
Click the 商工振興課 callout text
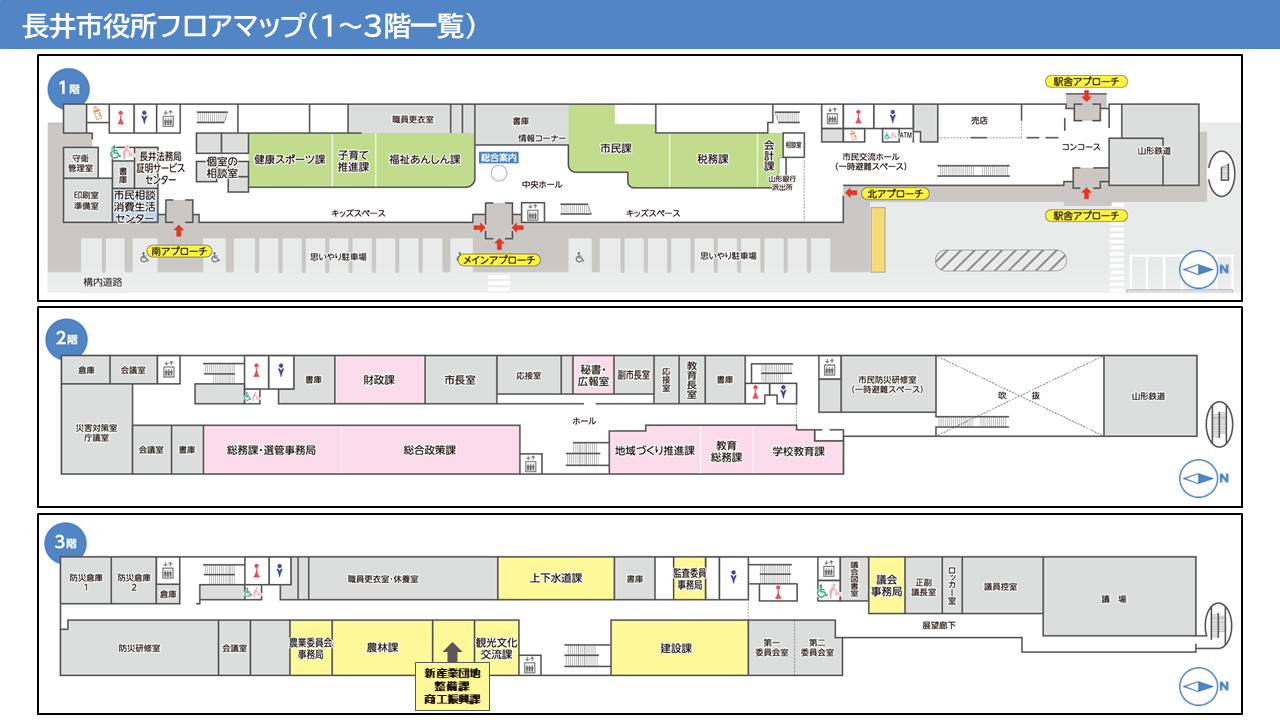452,701
